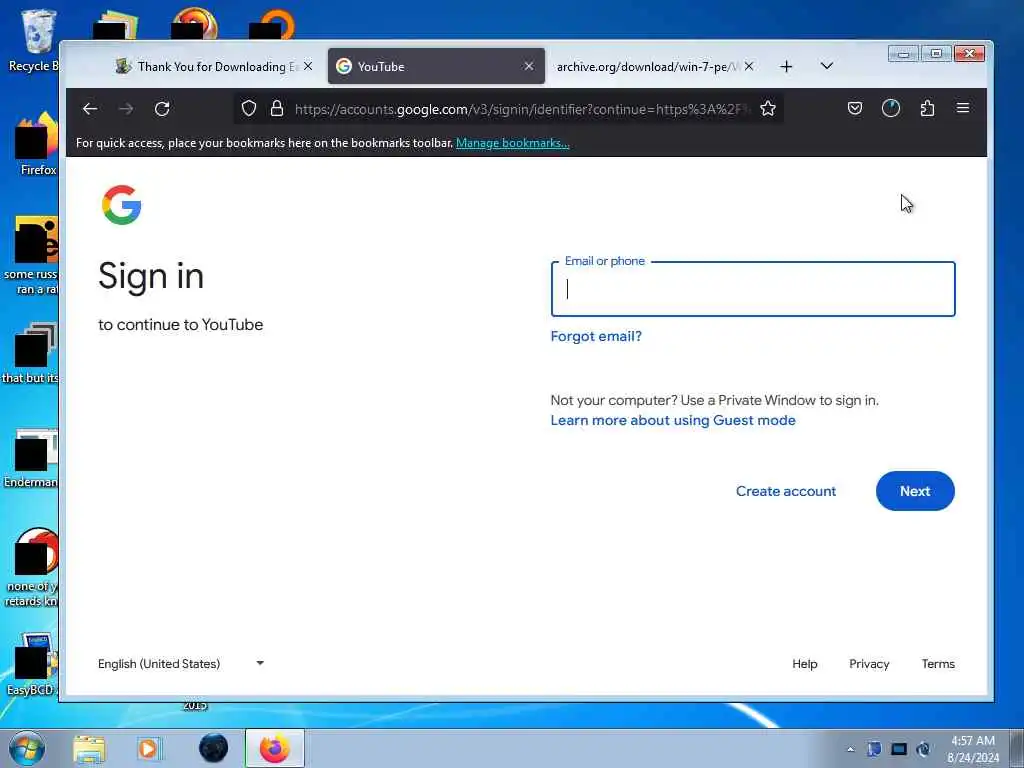Open the Help footer link
Viewport: 1024px width, 768px height.
805,664
